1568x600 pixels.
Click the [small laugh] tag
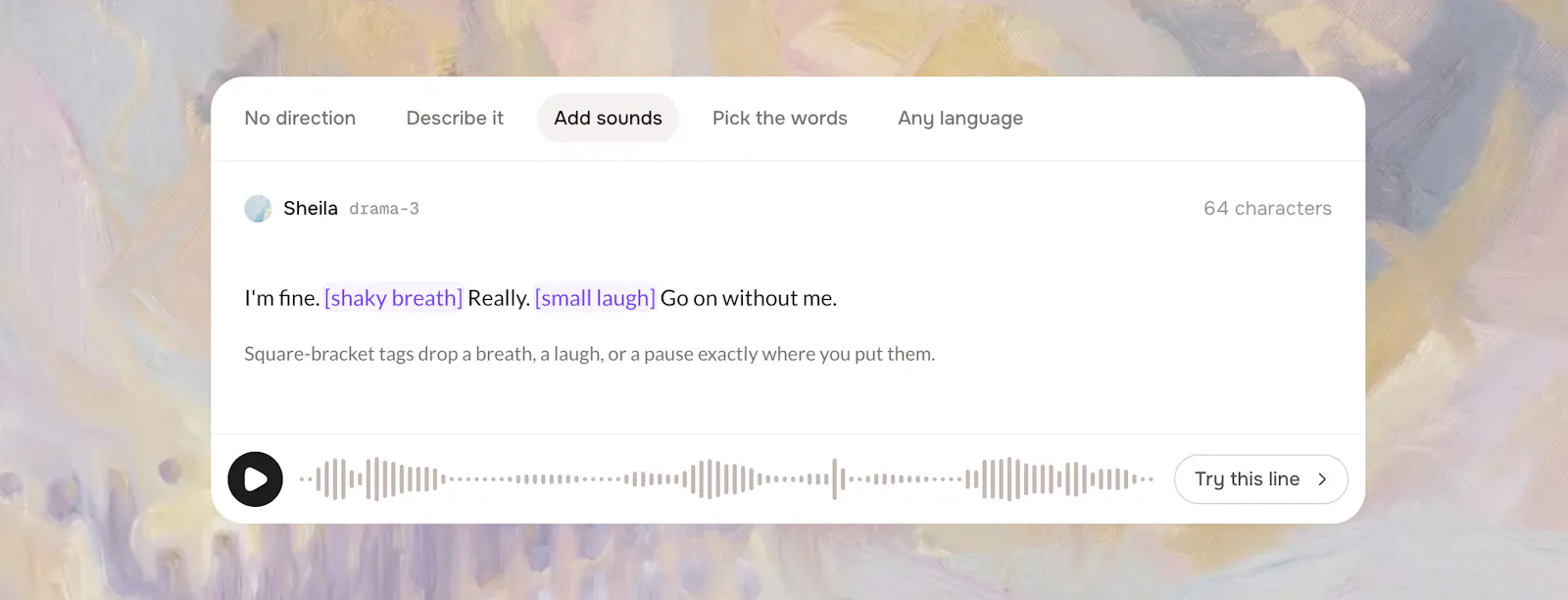click(595, 298)
